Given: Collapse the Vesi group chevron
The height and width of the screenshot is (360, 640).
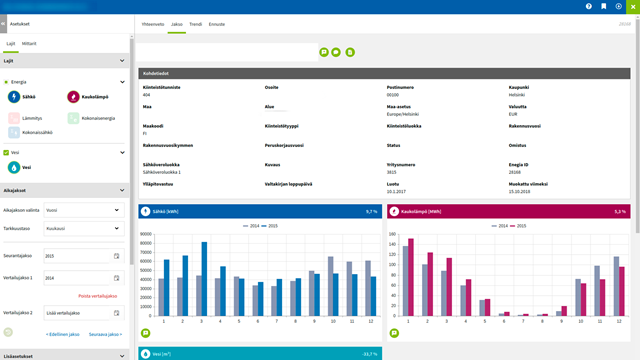Looking at the screenshot, I should [122, 153].
